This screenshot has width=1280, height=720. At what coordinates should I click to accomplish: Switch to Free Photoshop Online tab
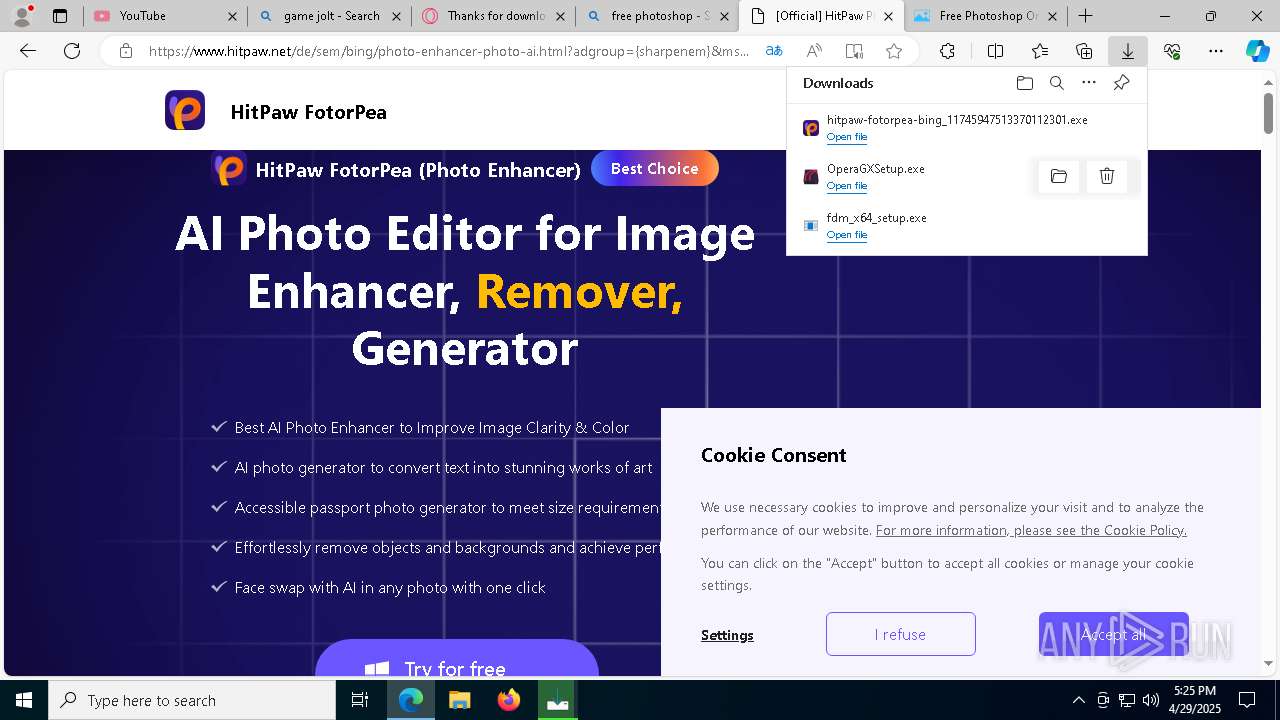click(x=986, y=16)
